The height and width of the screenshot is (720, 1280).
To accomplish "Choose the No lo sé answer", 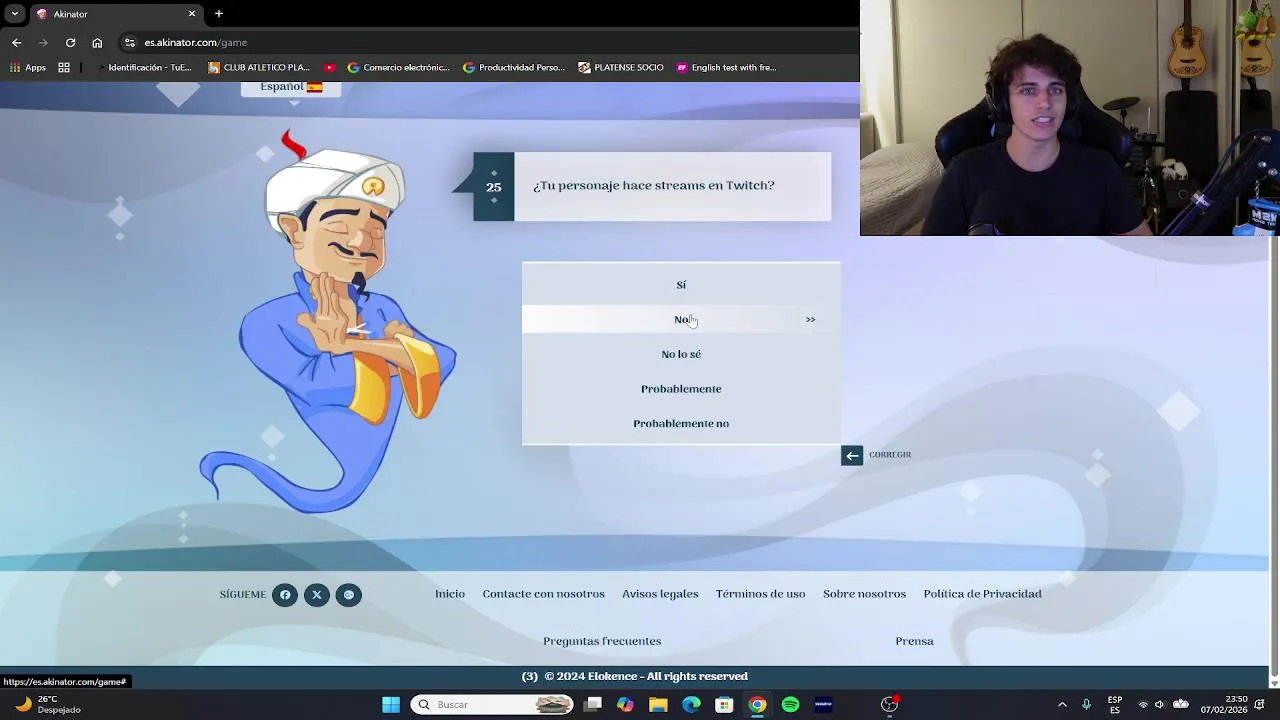I will [681, 354].
